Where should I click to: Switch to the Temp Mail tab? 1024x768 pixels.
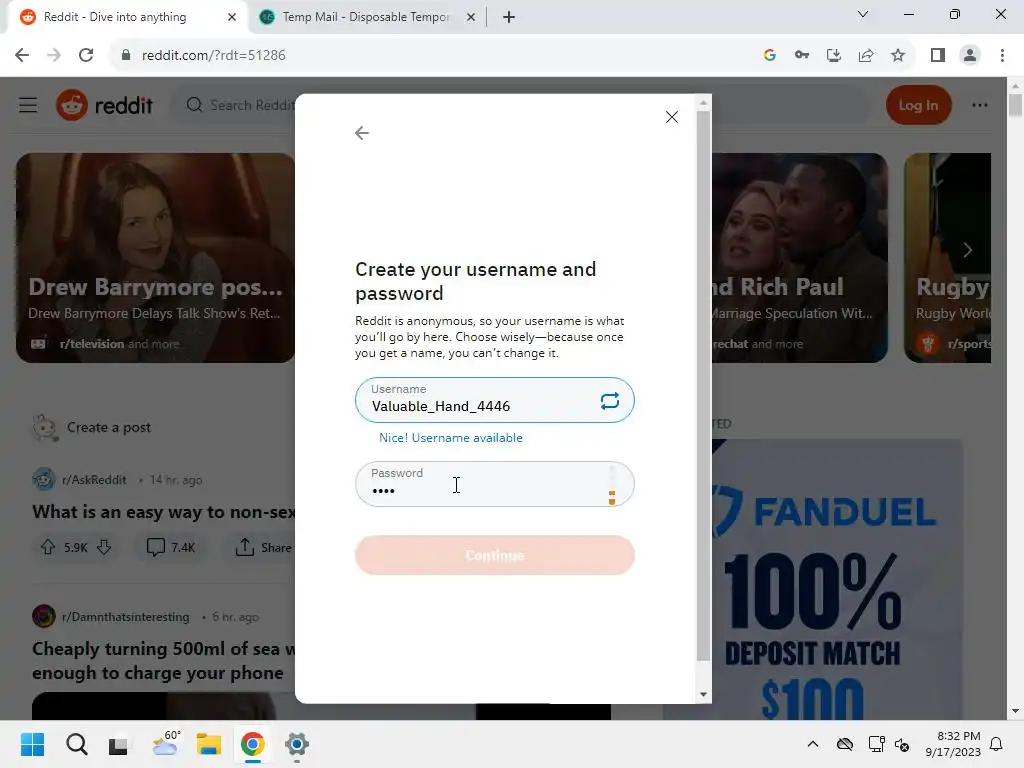(366, 17)
